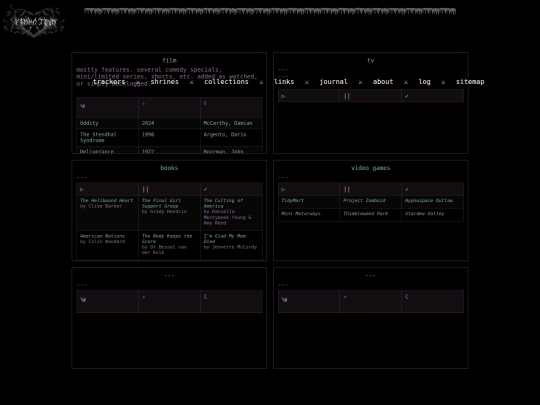Click the pause icon in video games table

click(347, 189)
